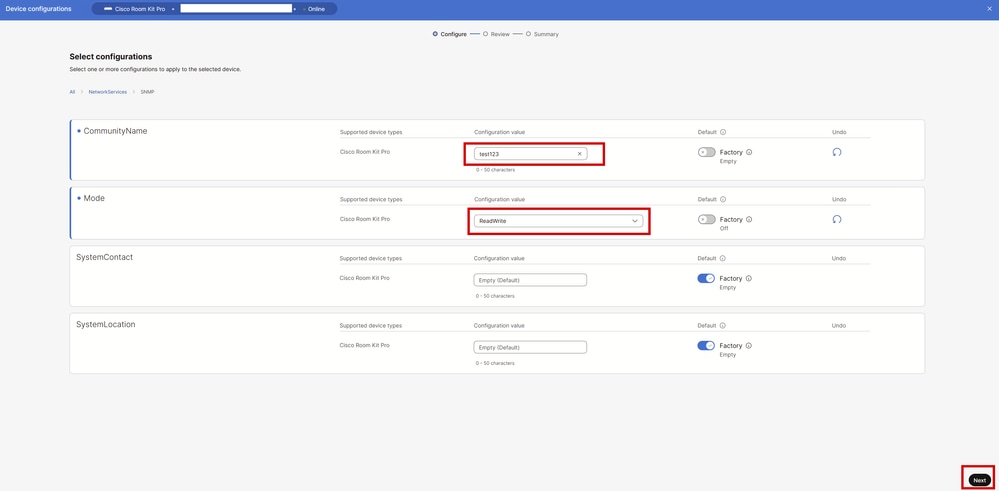Screen dimensions: 999x491
Task: Open info icon next to Mode Factory label
Action: [x=749, y=219]
